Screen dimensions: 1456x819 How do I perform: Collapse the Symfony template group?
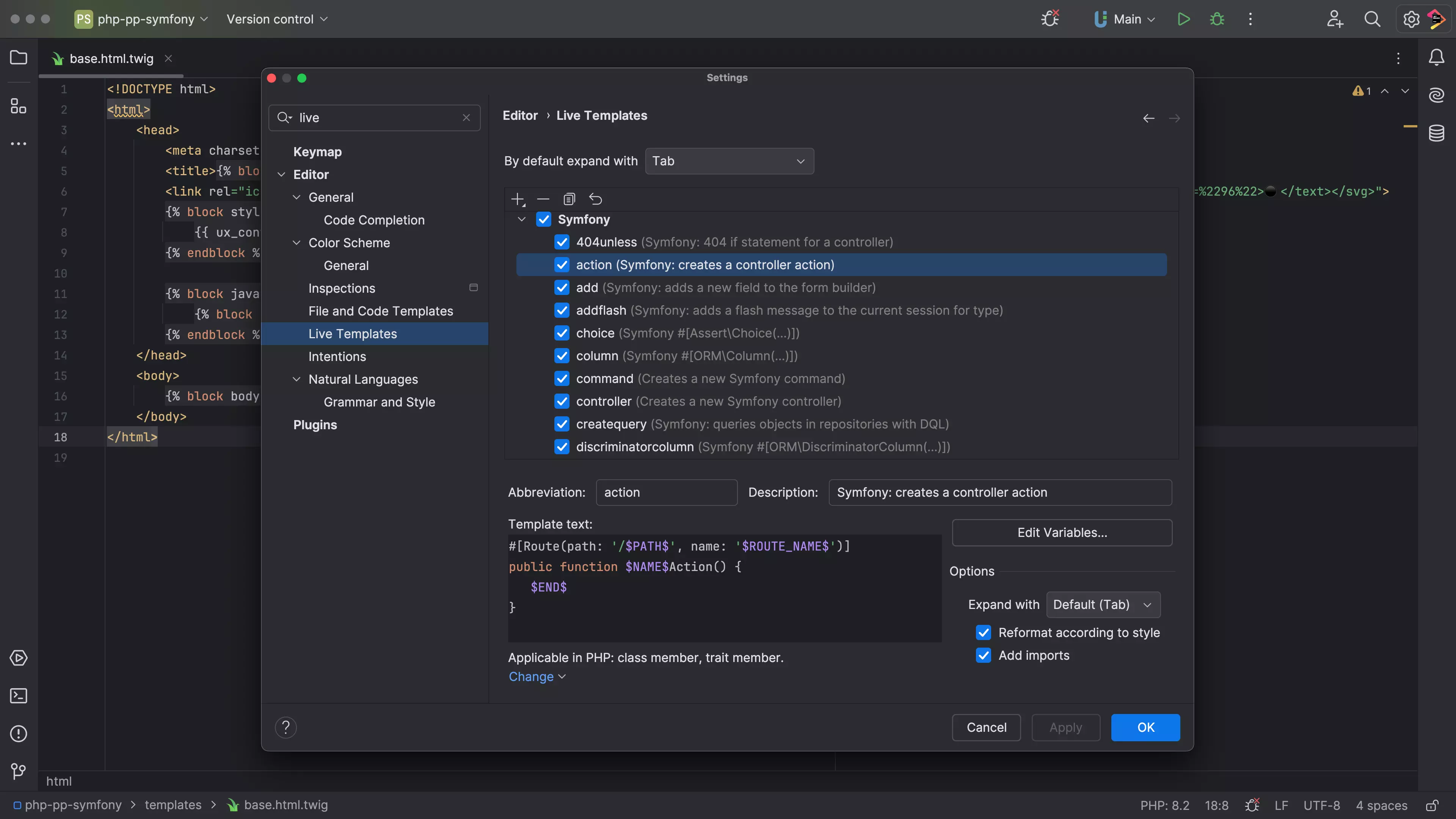[521, 219]
